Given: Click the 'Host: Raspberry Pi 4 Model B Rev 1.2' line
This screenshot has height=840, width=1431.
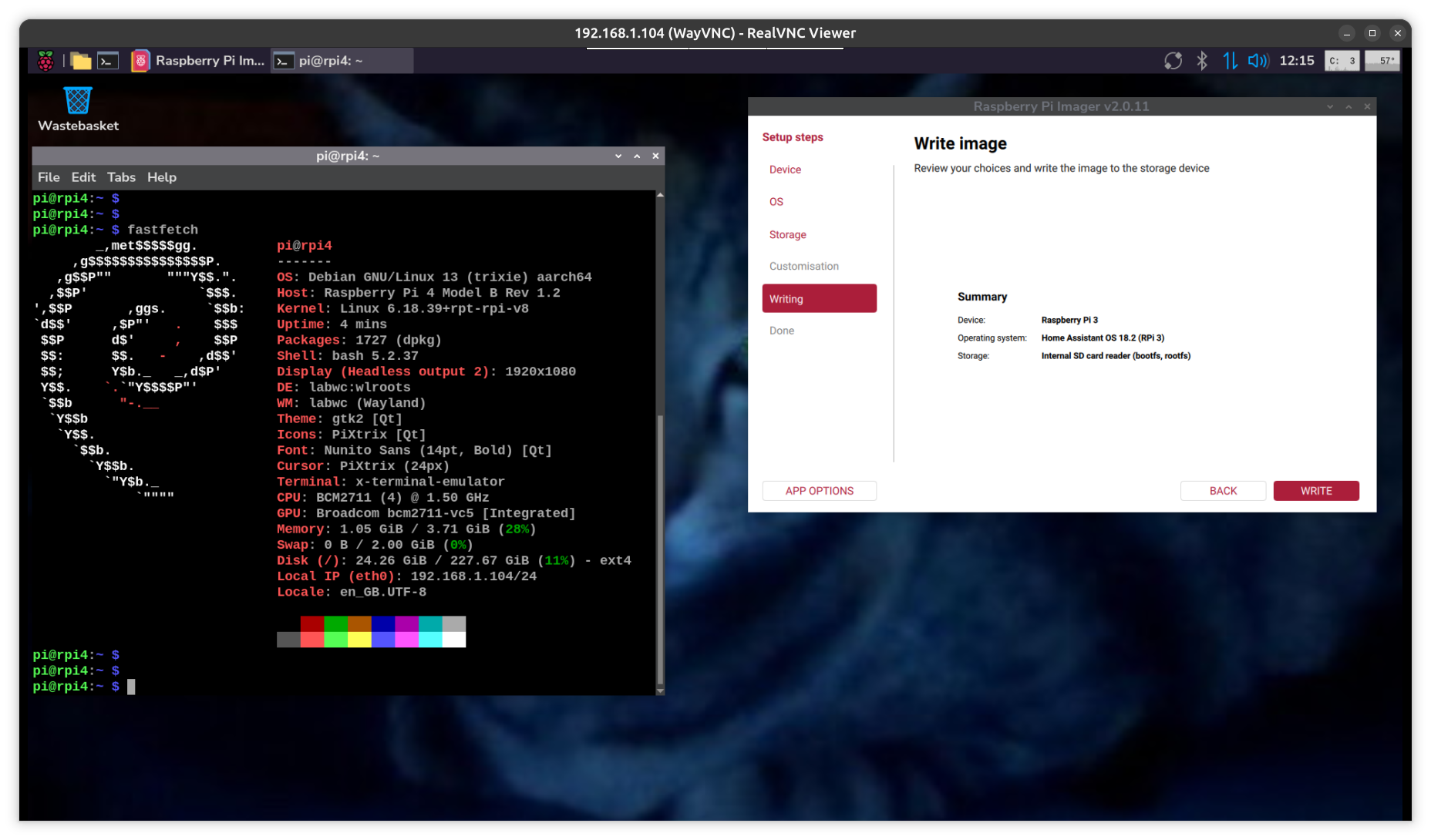Looking at the screenshot, I should click(419, 293).
